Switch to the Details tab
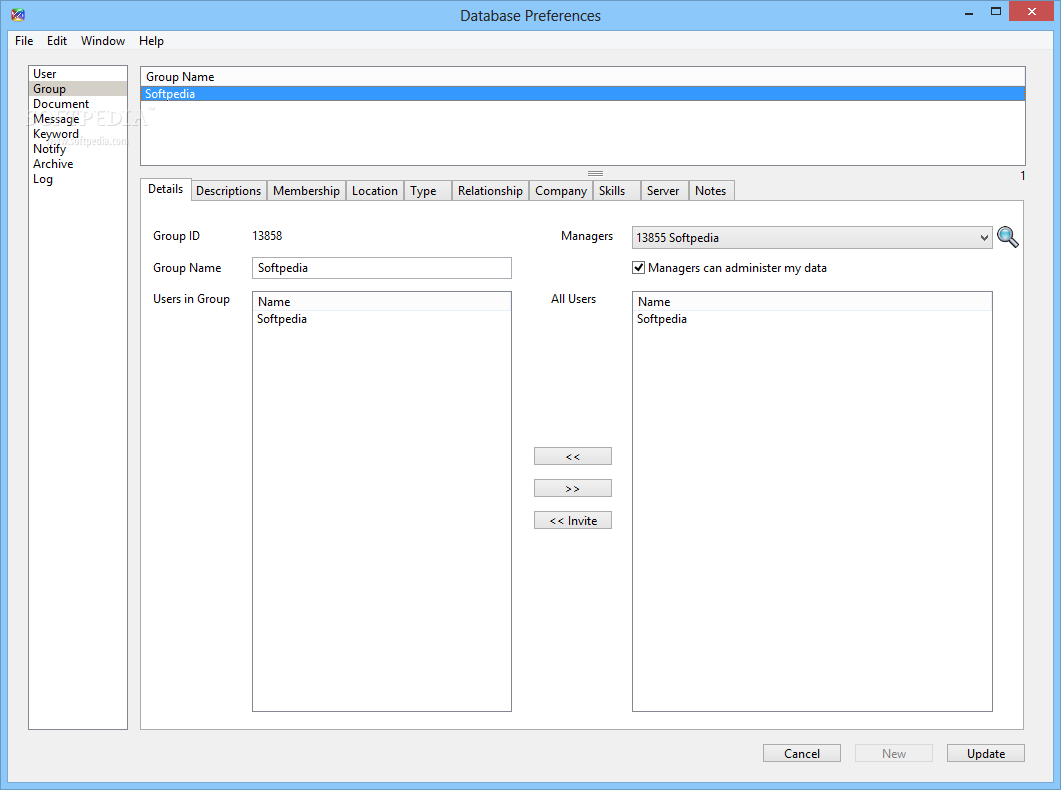The image size is (1061, 790). click(x=166, y=189)
